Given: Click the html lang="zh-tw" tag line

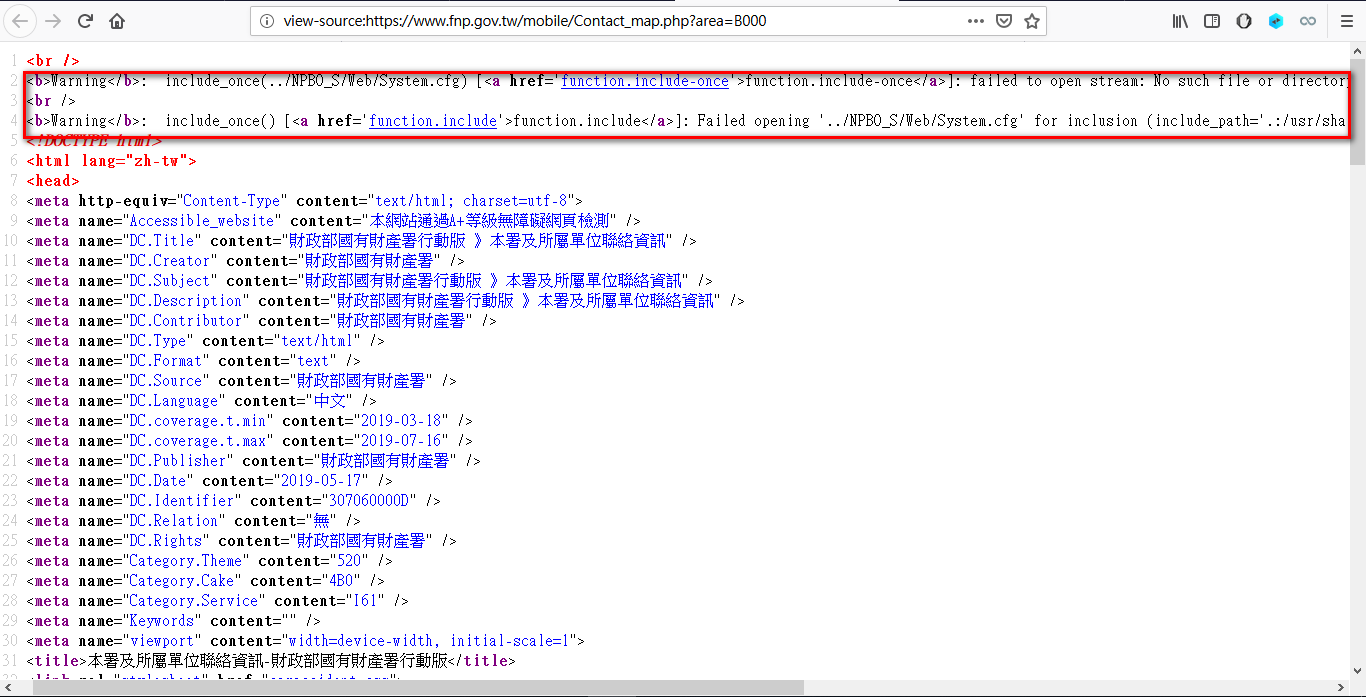Looking at the screenshot, I should point(111,161).
